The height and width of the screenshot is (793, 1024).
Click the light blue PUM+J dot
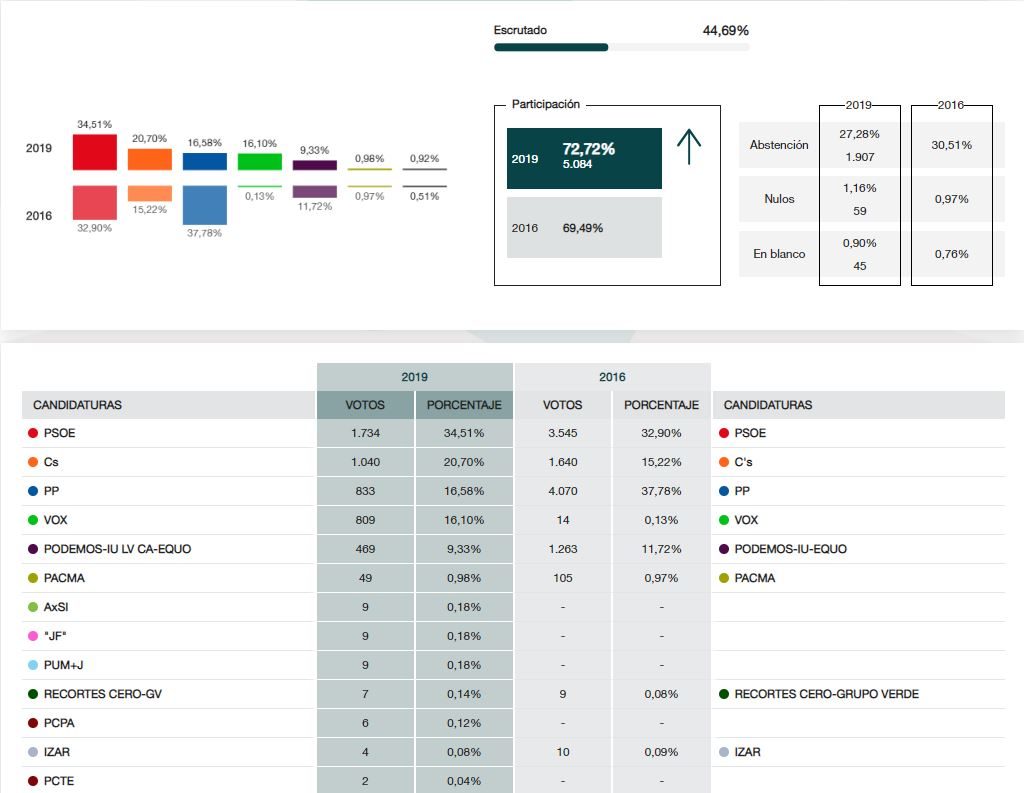pos(33,665)
